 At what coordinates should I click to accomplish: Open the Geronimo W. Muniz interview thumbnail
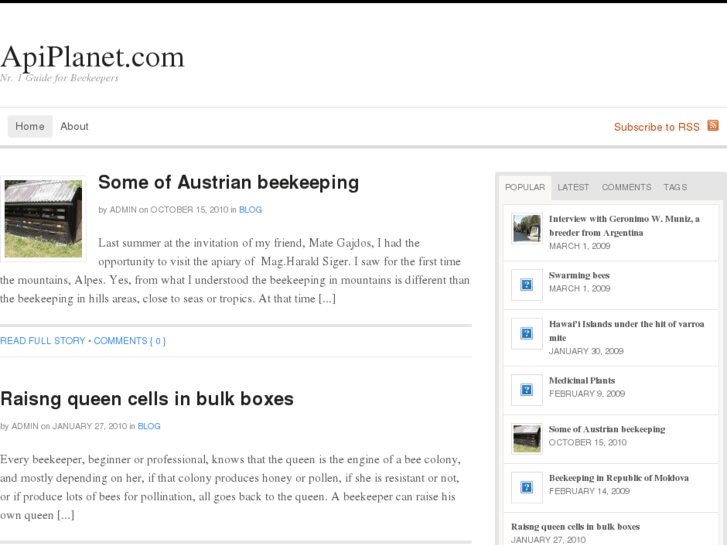coord(527,228)
